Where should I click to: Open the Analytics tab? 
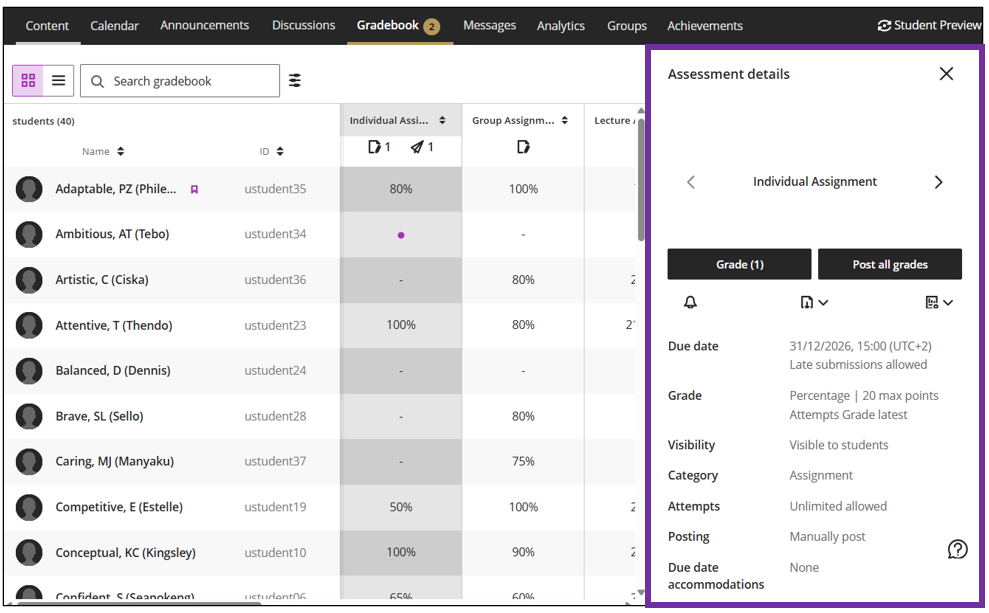(x=561, y=26)
